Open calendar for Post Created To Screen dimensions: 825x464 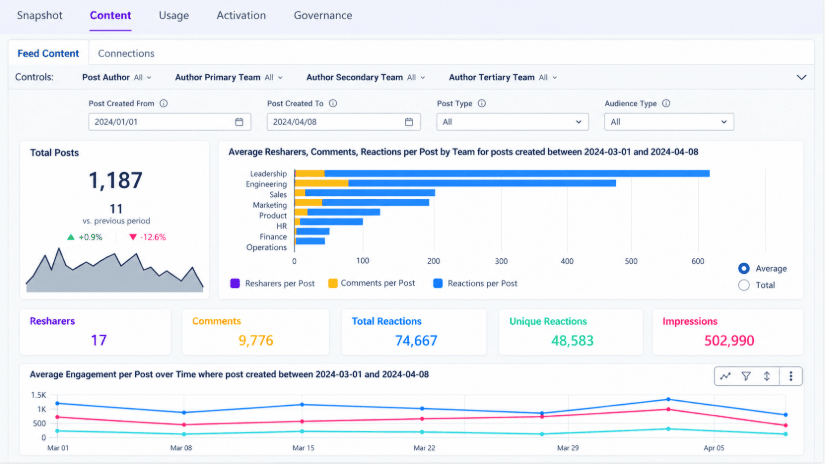tap(409, 122)
